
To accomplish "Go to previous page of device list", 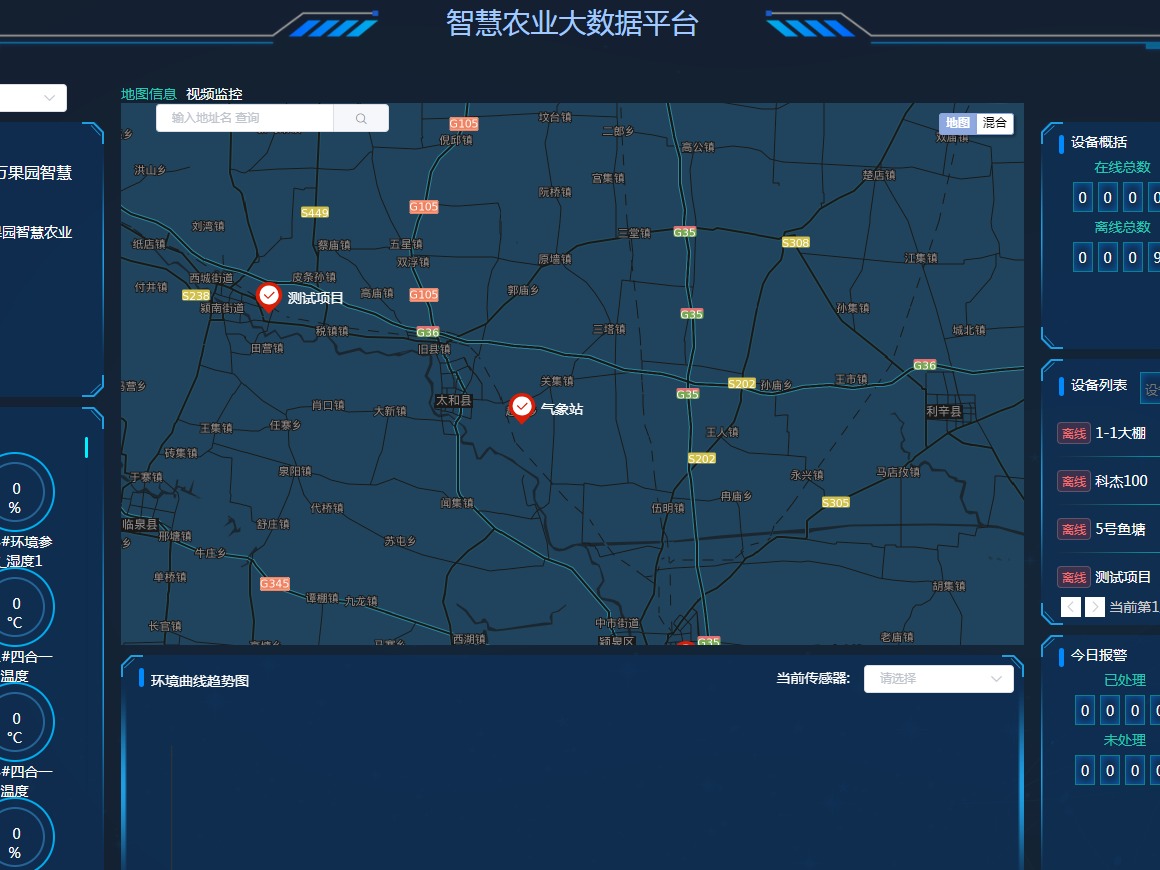I will click(1070, 607).
